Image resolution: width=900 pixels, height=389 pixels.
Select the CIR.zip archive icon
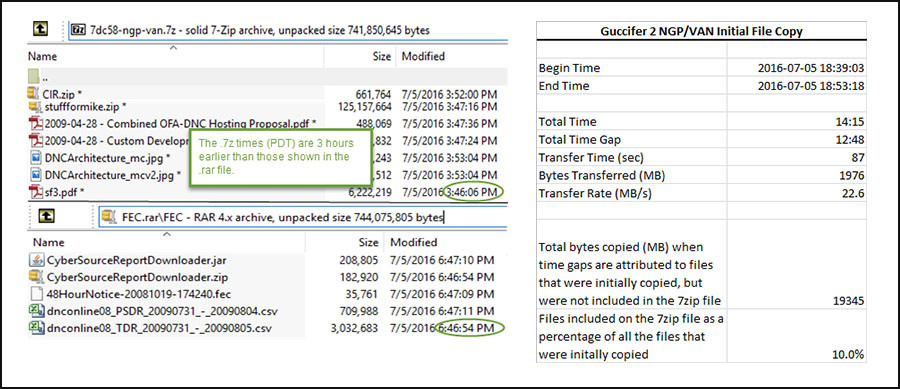point(34,94)
